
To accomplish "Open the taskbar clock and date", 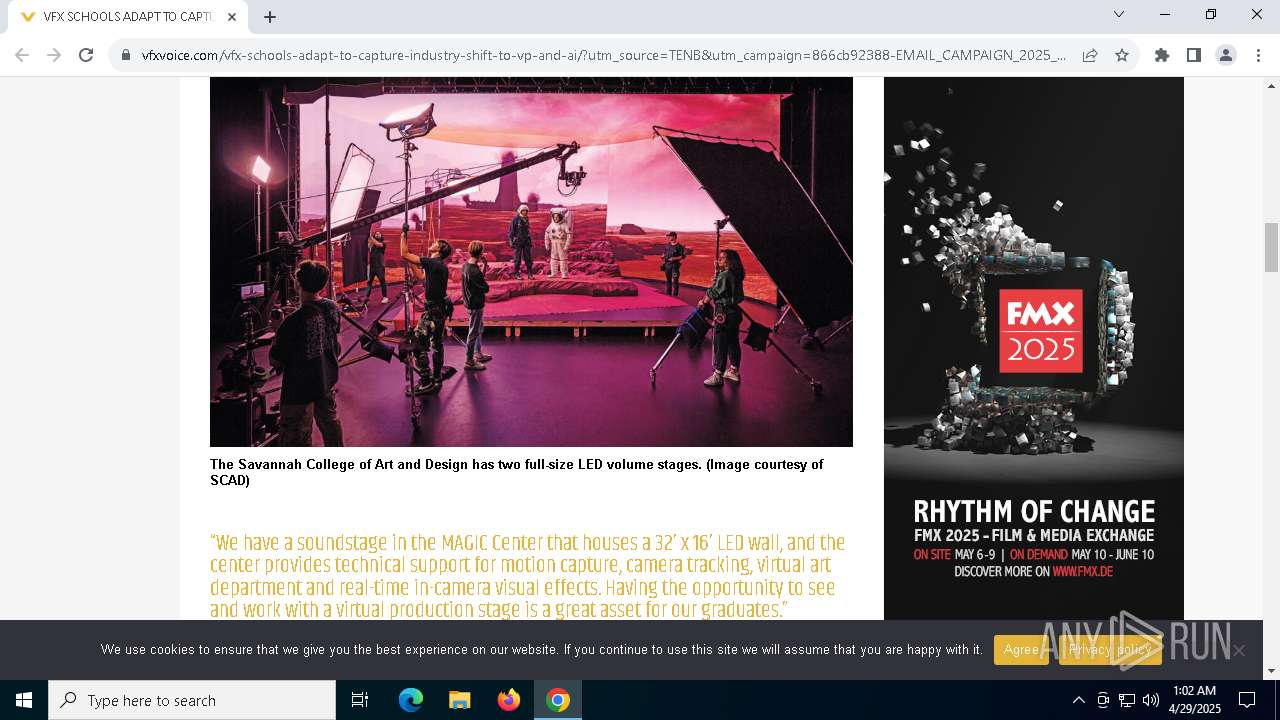I will coord(1194,700).
